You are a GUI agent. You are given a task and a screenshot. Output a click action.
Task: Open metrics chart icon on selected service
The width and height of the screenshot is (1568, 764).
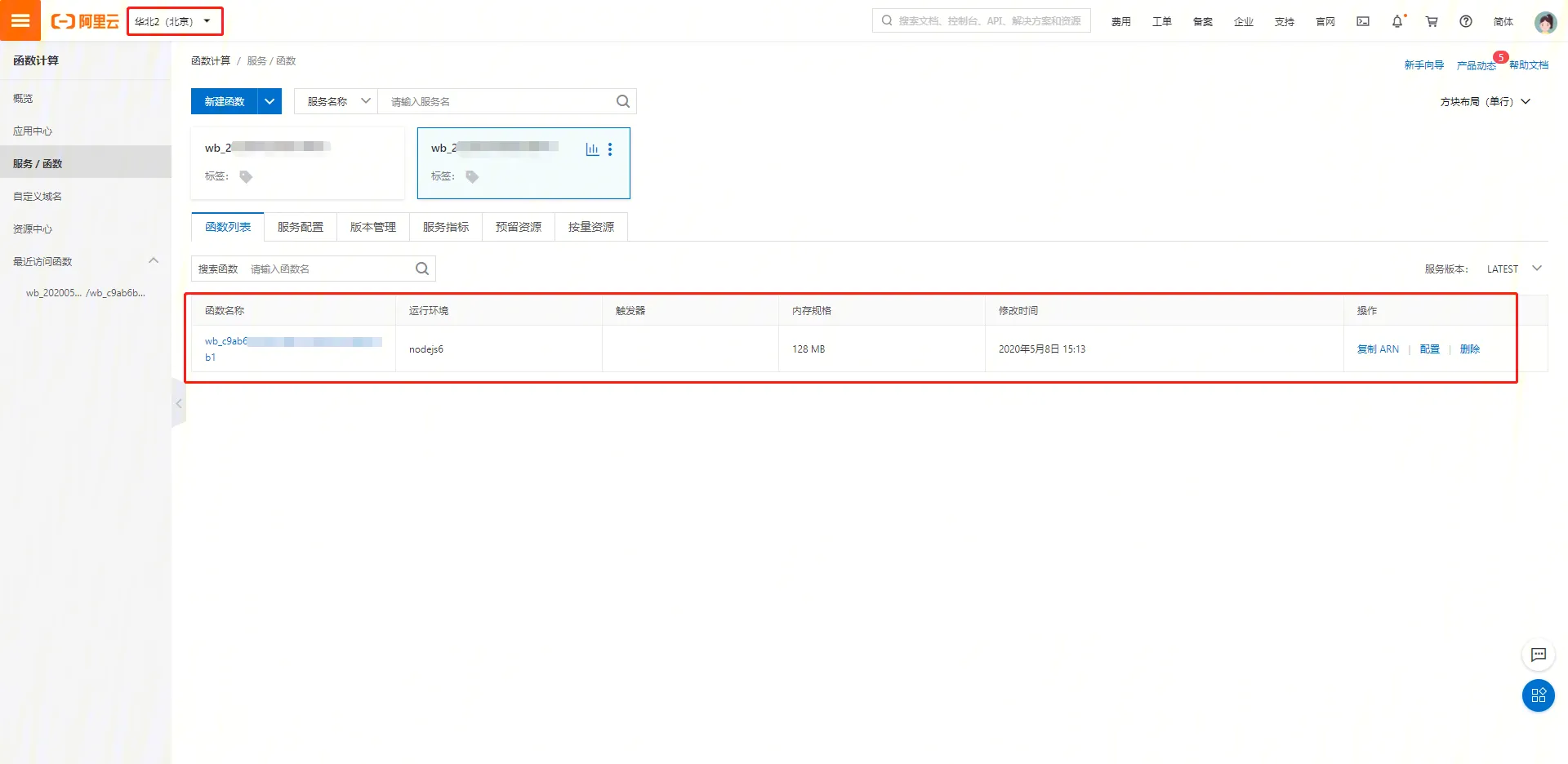592,149
